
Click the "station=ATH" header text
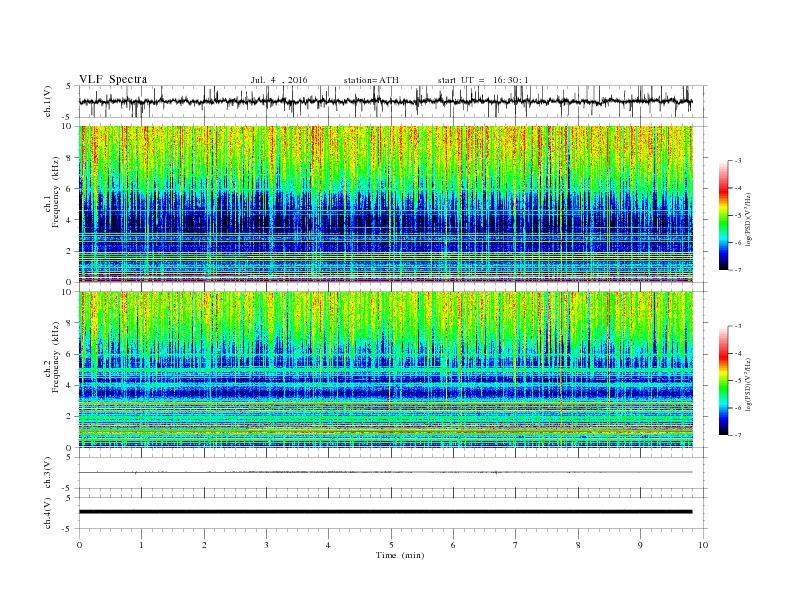(371, 80)
